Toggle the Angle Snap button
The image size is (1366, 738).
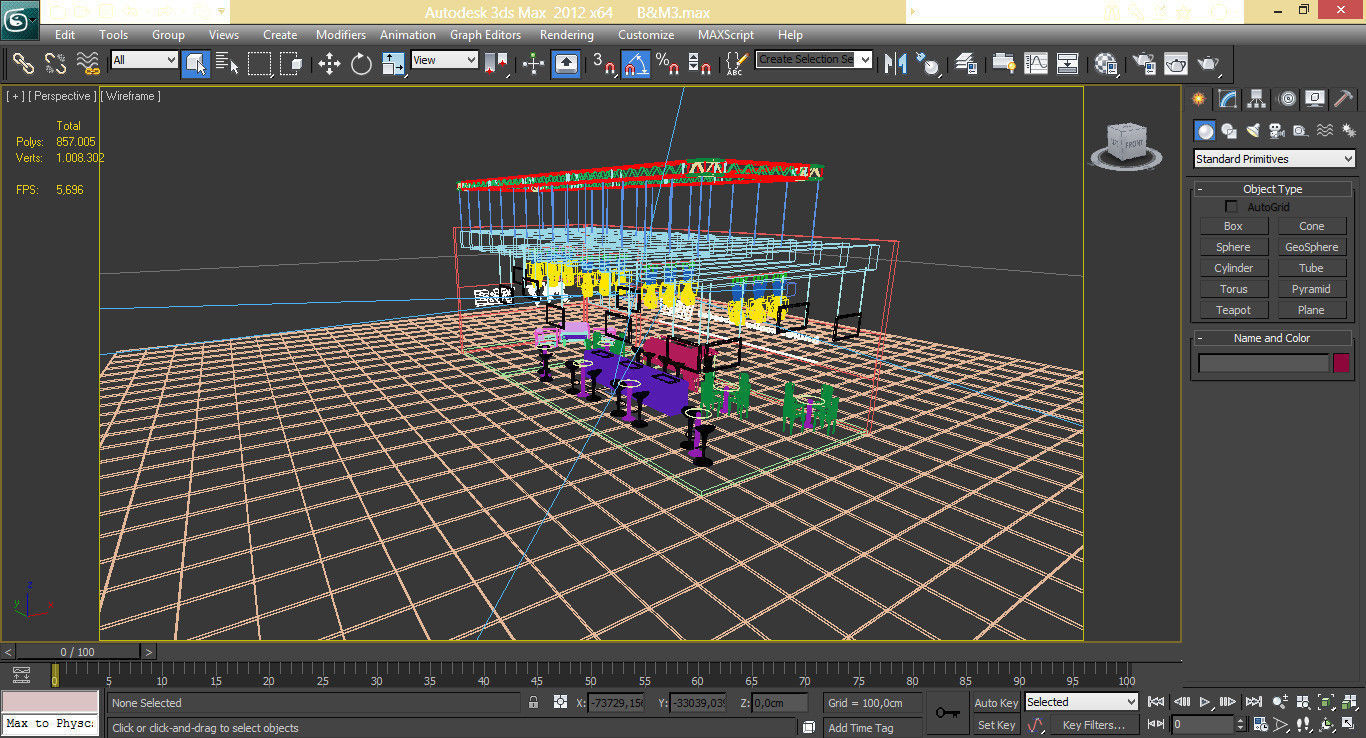click(x=636, y=64)
